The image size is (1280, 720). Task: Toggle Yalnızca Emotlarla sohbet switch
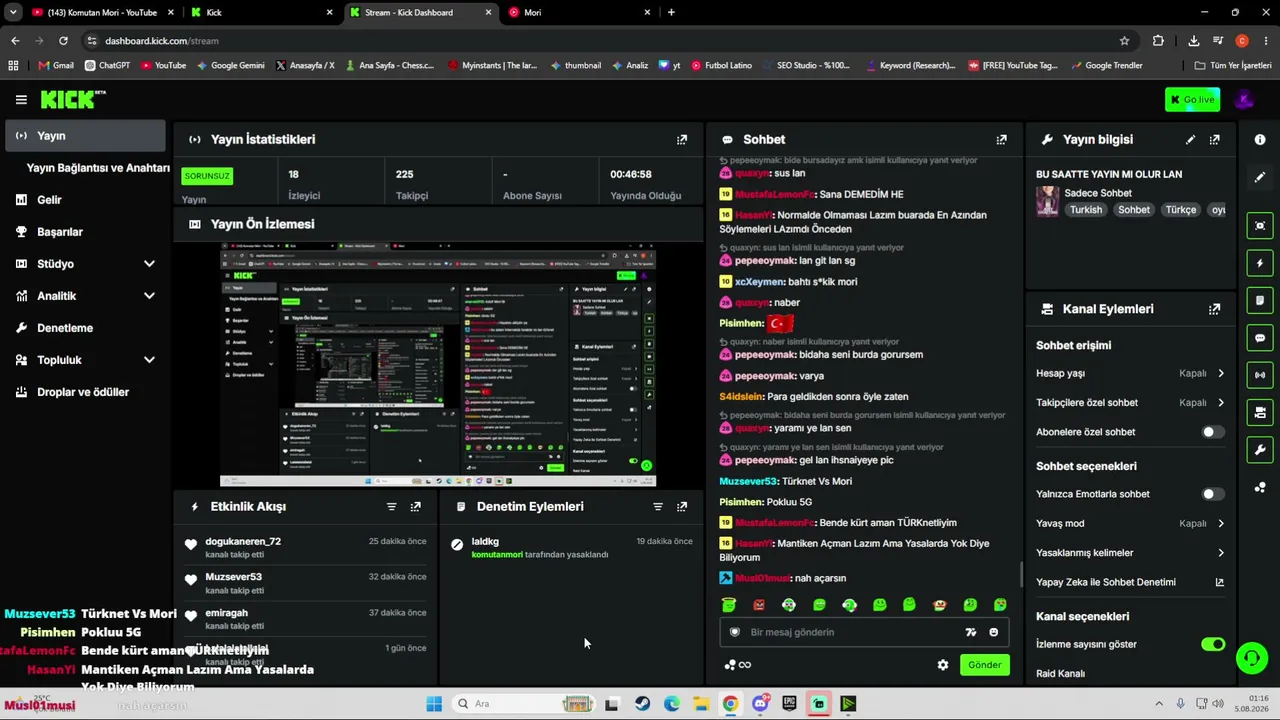click(1212, 494)
